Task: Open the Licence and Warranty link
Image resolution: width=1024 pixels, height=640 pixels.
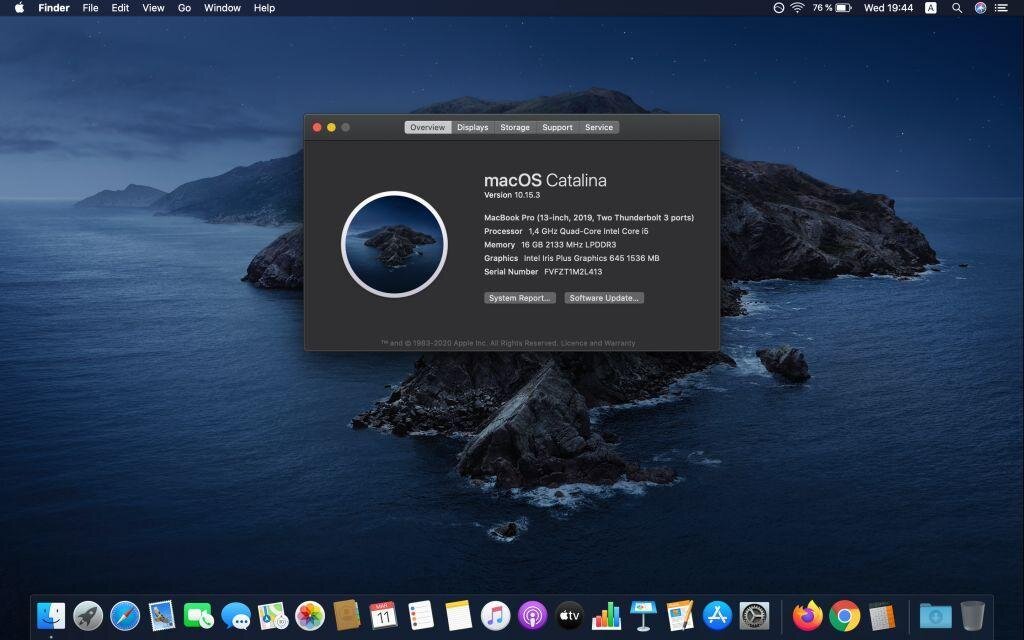Action: tap(598, 343)
